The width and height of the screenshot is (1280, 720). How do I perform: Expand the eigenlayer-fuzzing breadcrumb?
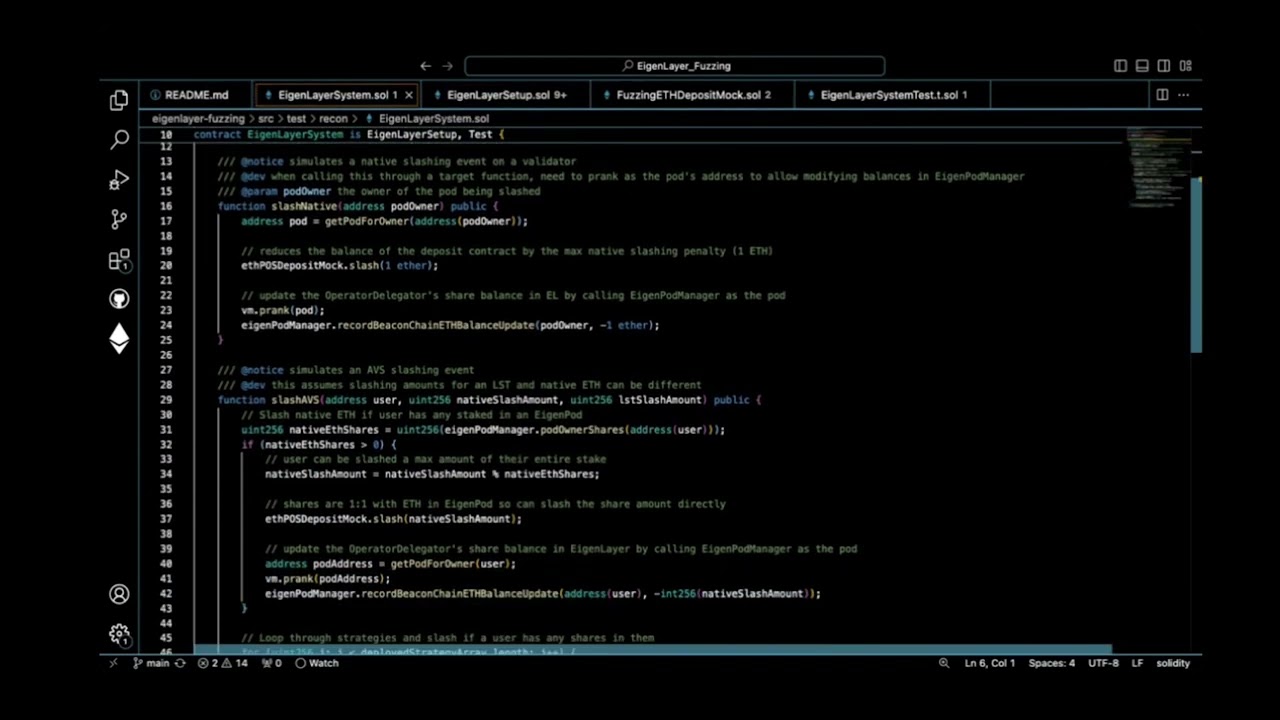tap(198, 118)
